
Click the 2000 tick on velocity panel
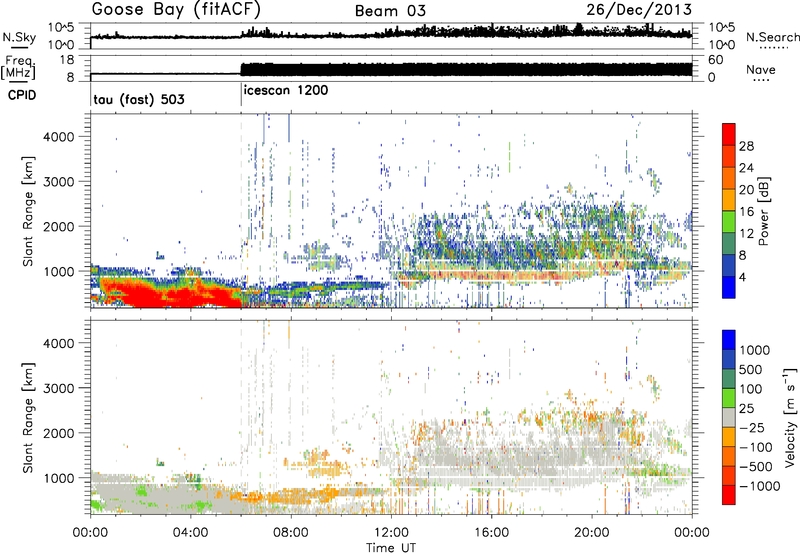point(58,433)
